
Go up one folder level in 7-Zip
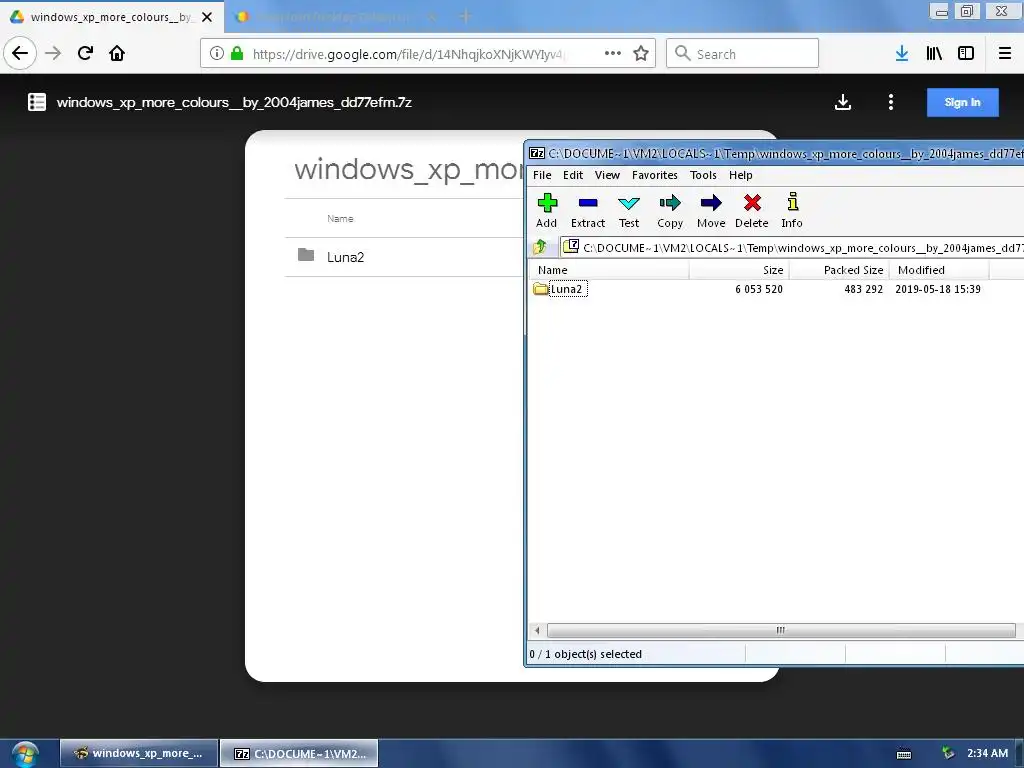point(540,247)
